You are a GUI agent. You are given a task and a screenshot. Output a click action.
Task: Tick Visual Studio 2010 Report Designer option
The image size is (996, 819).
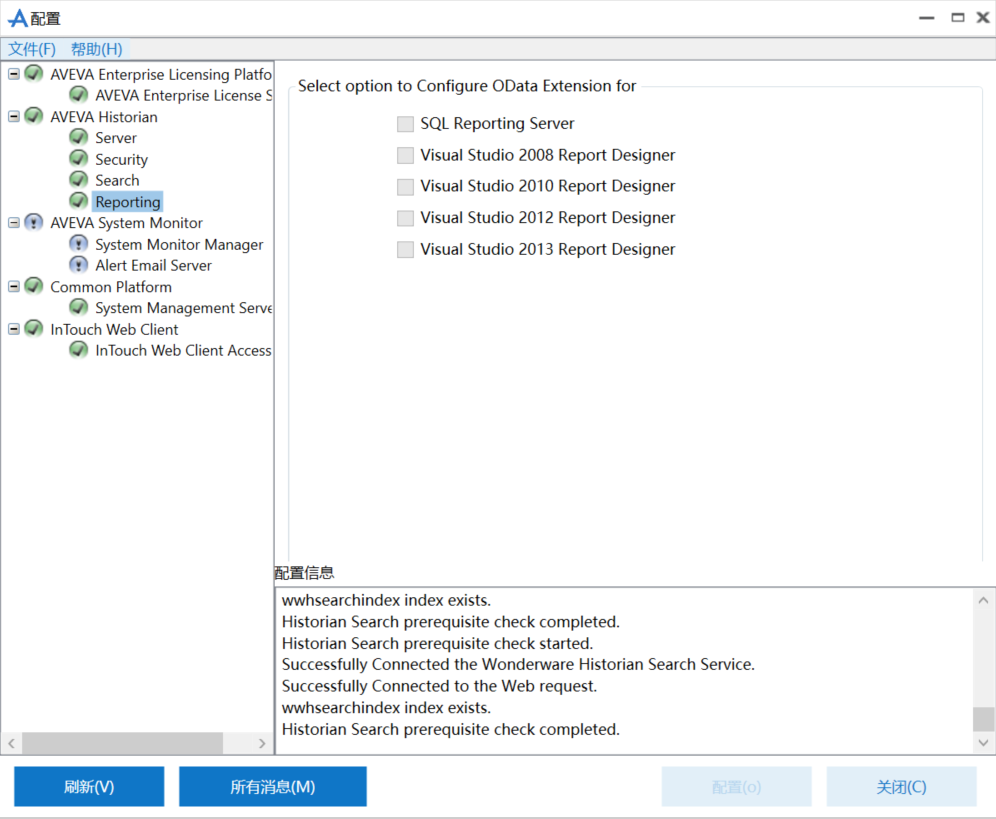pos(405,187)
